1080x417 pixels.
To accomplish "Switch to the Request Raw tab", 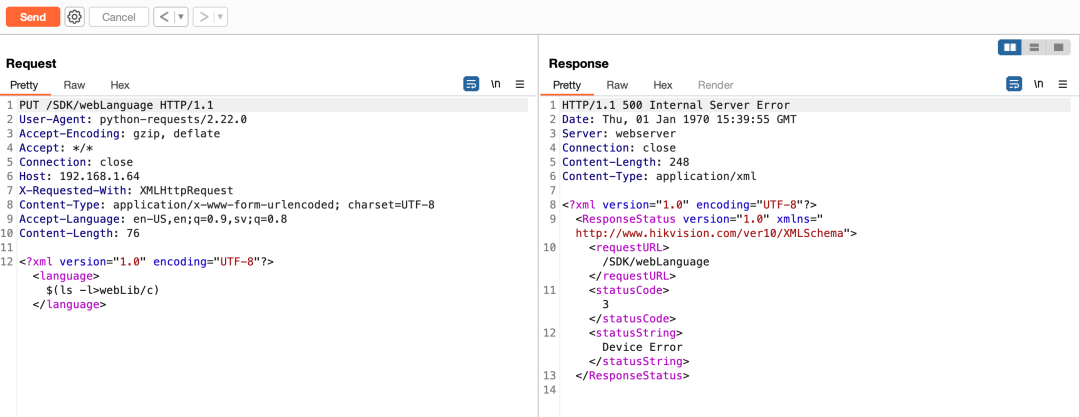I will (74, 85).
